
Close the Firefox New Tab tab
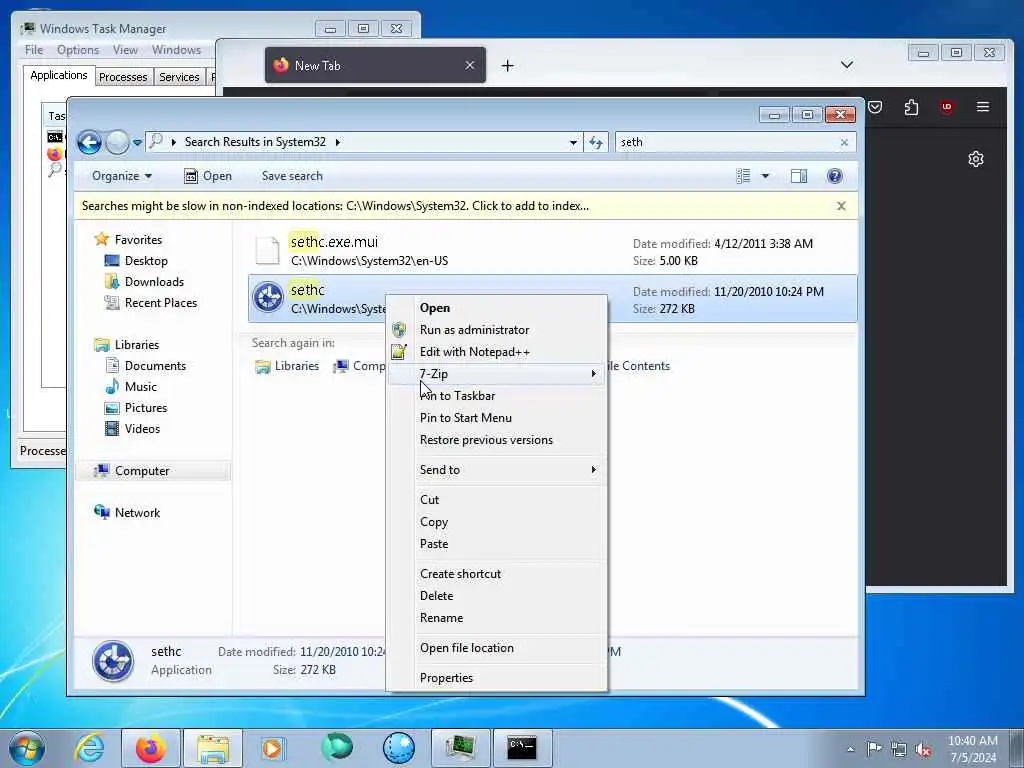point(470,65)
